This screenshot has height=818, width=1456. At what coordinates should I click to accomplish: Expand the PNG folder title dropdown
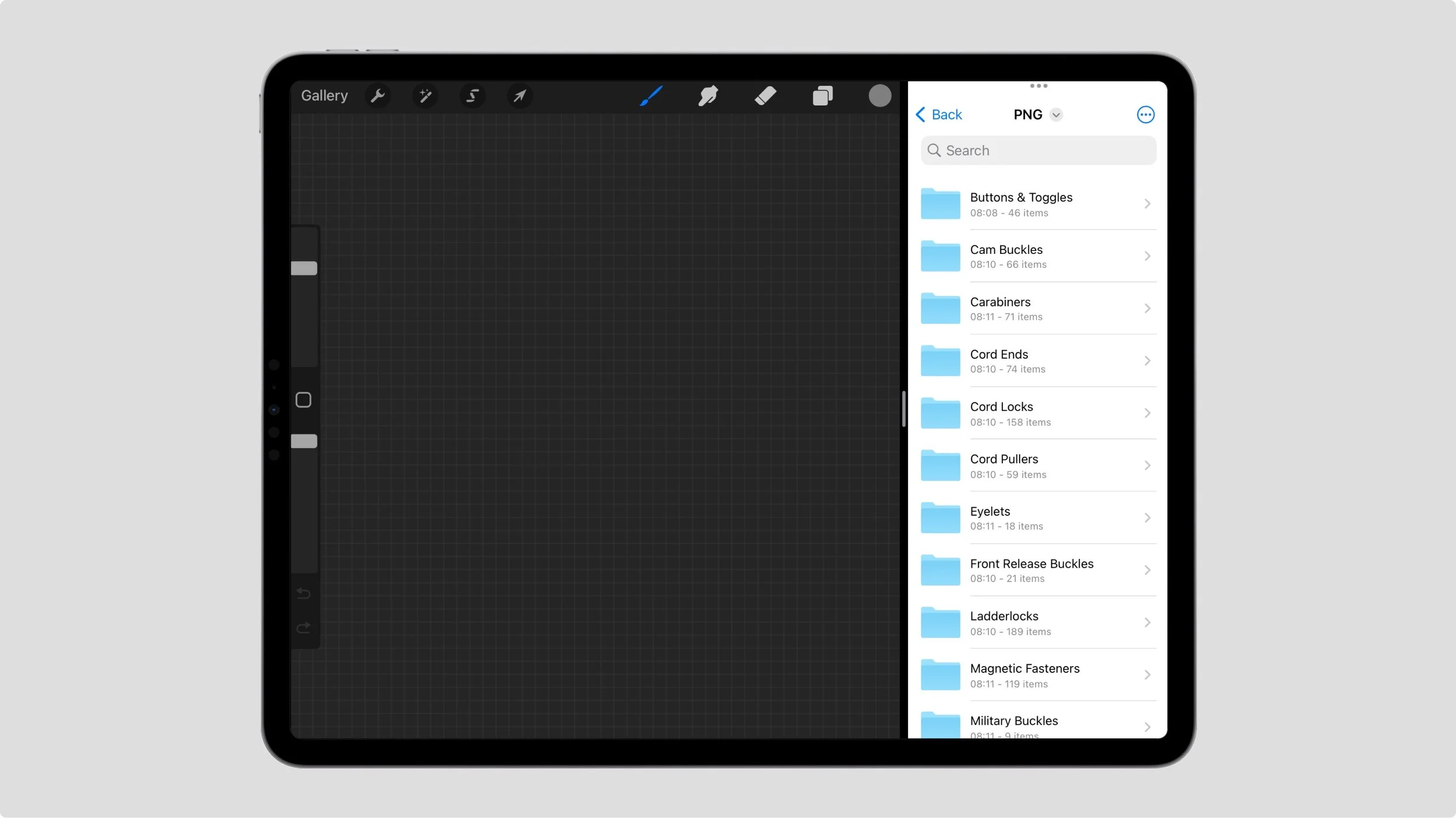1056,115
